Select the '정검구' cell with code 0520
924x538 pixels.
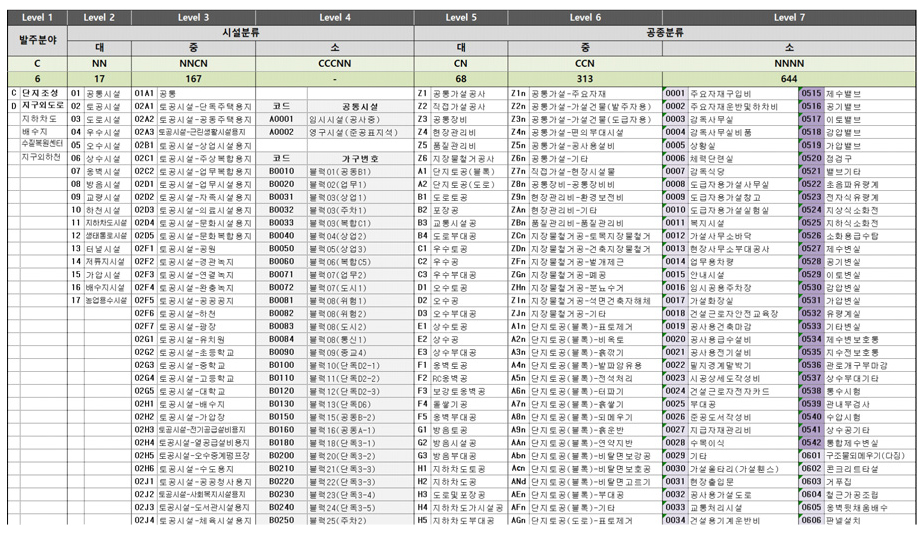(870, 158)
